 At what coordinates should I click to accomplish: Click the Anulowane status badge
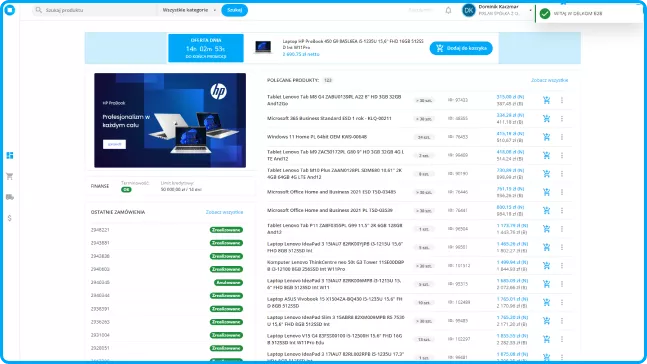pos(228,283)
